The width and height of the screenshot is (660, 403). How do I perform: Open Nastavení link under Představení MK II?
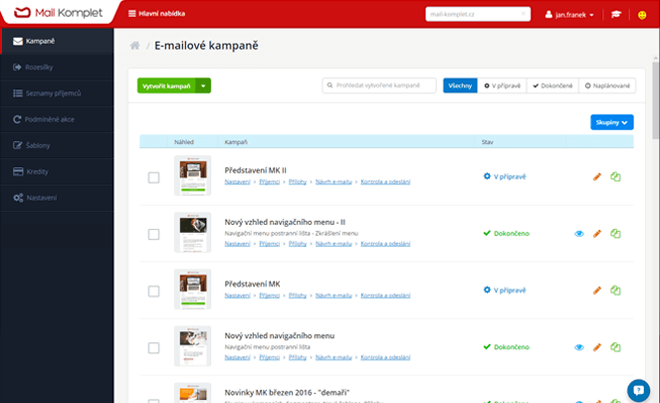[237, 182]
